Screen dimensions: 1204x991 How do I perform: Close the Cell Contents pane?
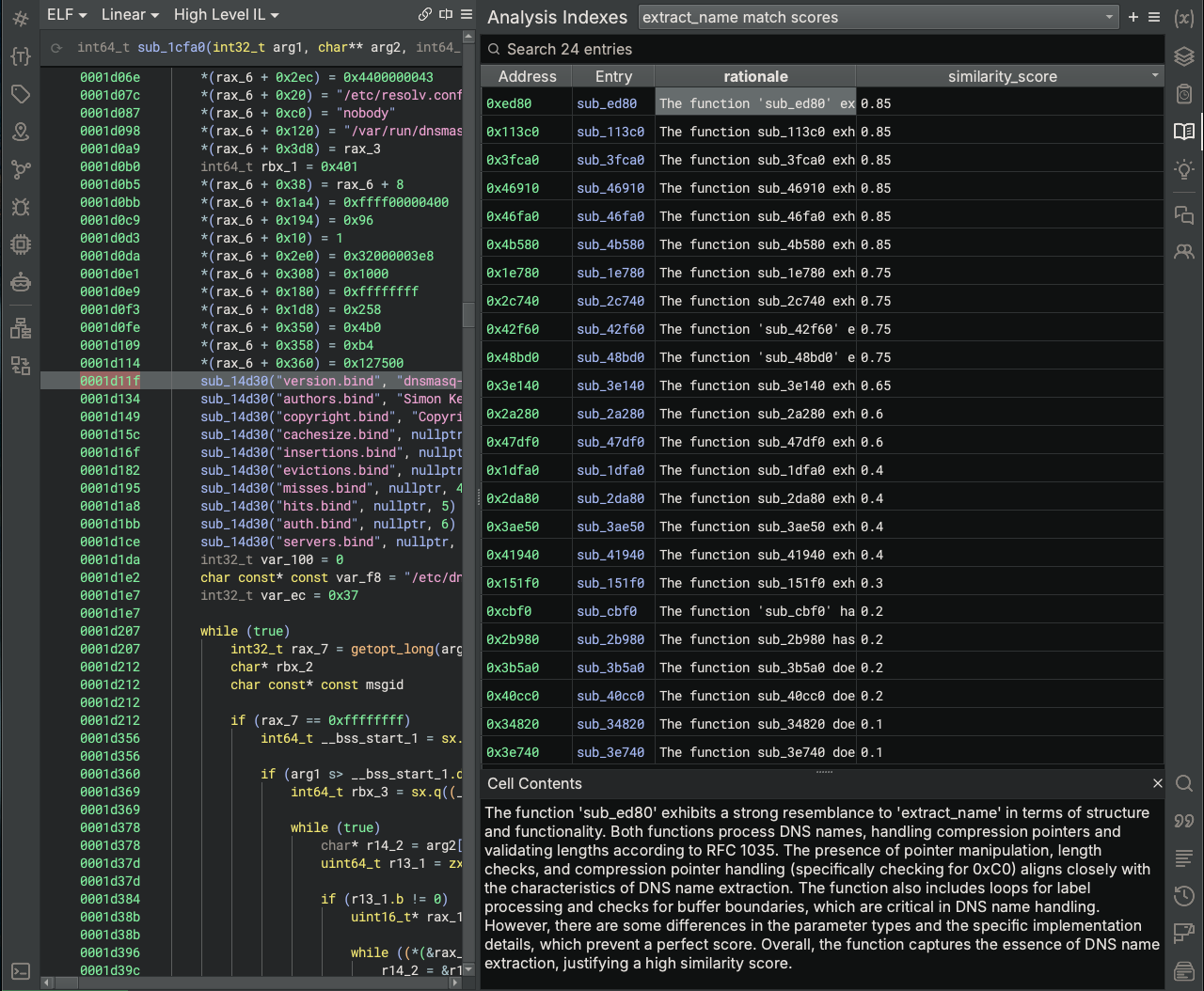tap(1158, 783)
